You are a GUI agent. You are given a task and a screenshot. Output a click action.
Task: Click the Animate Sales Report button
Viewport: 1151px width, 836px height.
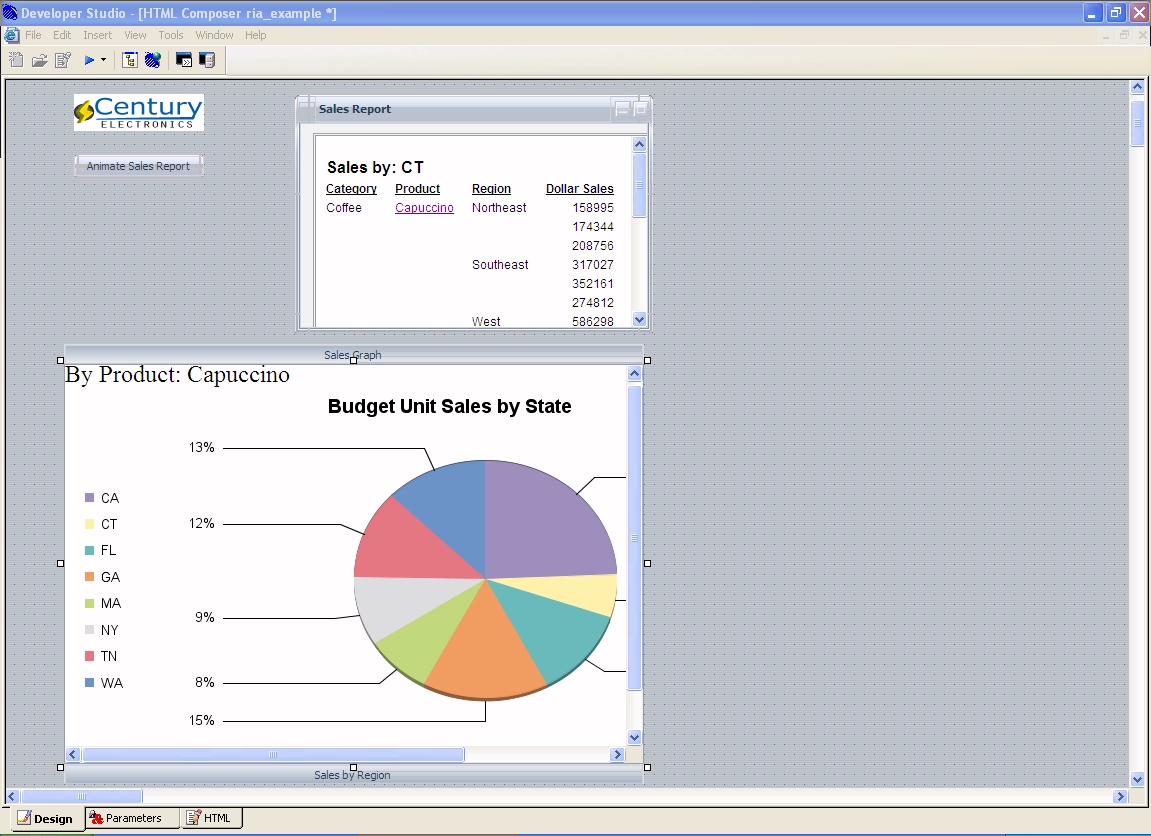click(x=138, y=166)
